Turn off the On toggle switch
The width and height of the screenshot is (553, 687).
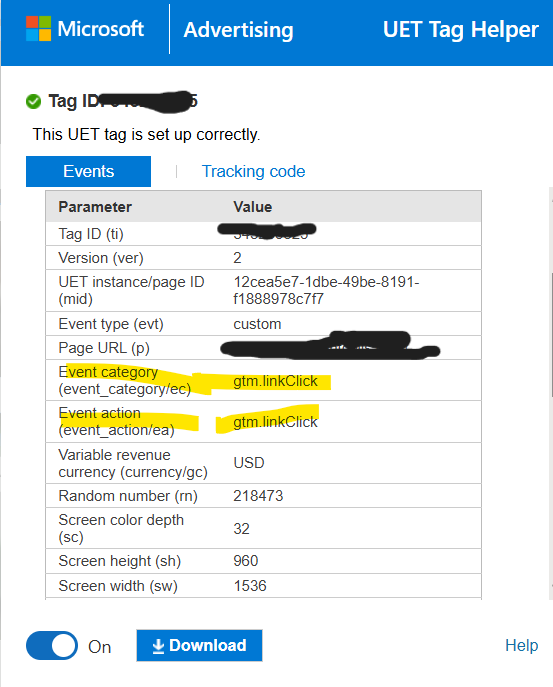tap(52, 646)
